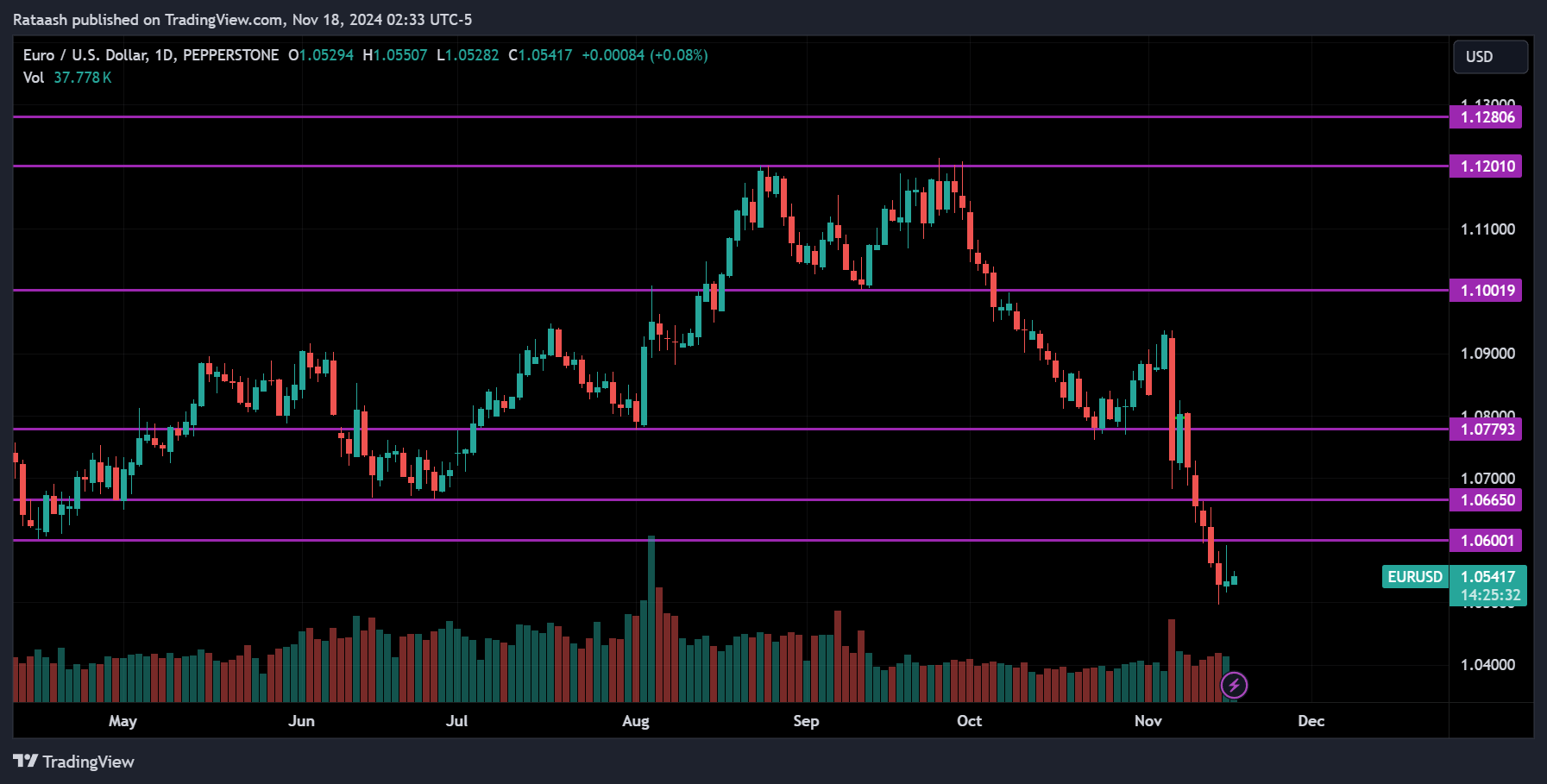Click the Dec label on time axis
Viewport: 1547px width, 784px height.
pyautogui.click(x=1311, y=721)
